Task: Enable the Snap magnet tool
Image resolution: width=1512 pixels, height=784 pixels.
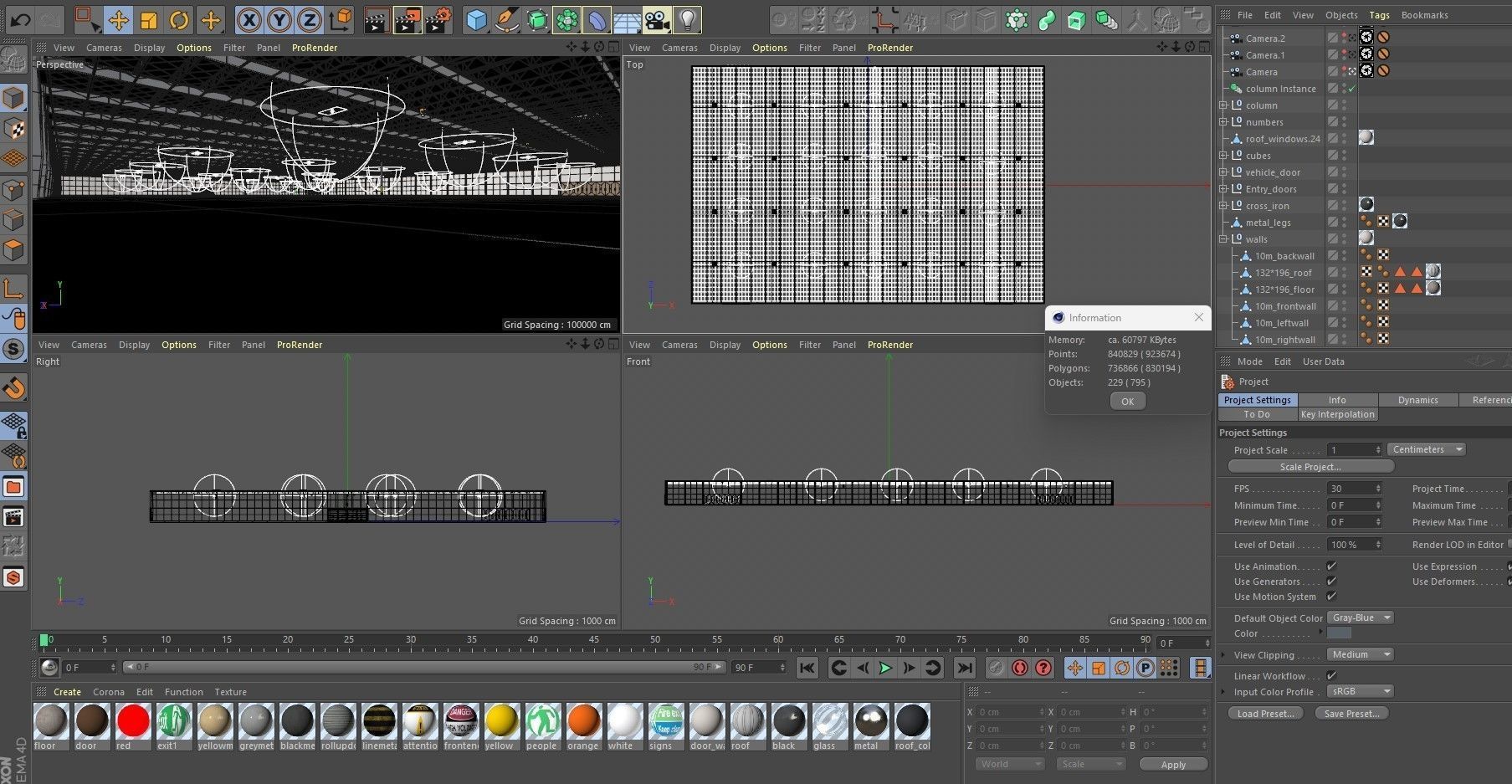Action: point(14,387)
